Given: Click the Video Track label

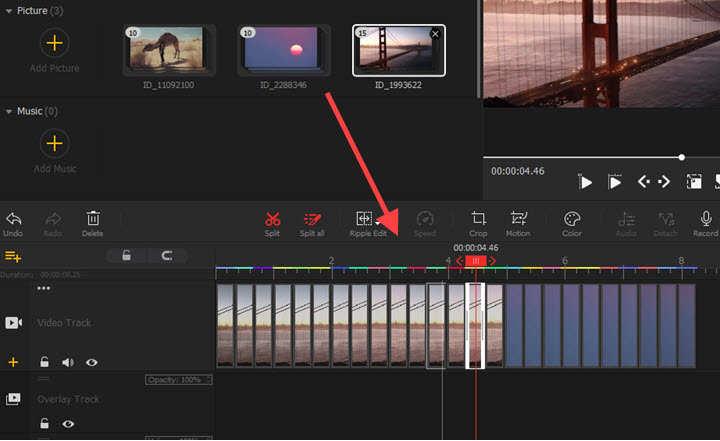Looking at the screenshot, I should coord(64,323).
